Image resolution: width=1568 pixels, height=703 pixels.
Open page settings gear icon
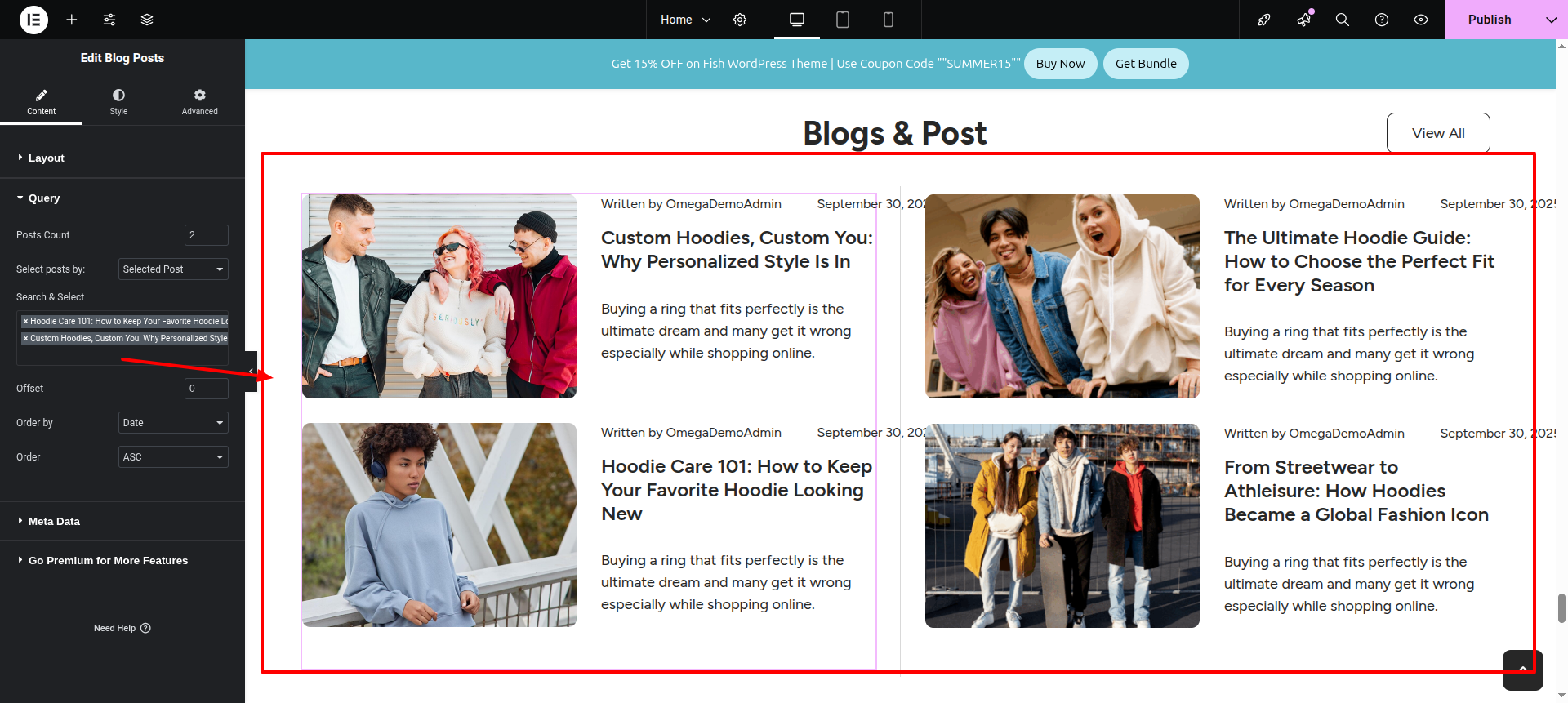[x=740, y=20]
